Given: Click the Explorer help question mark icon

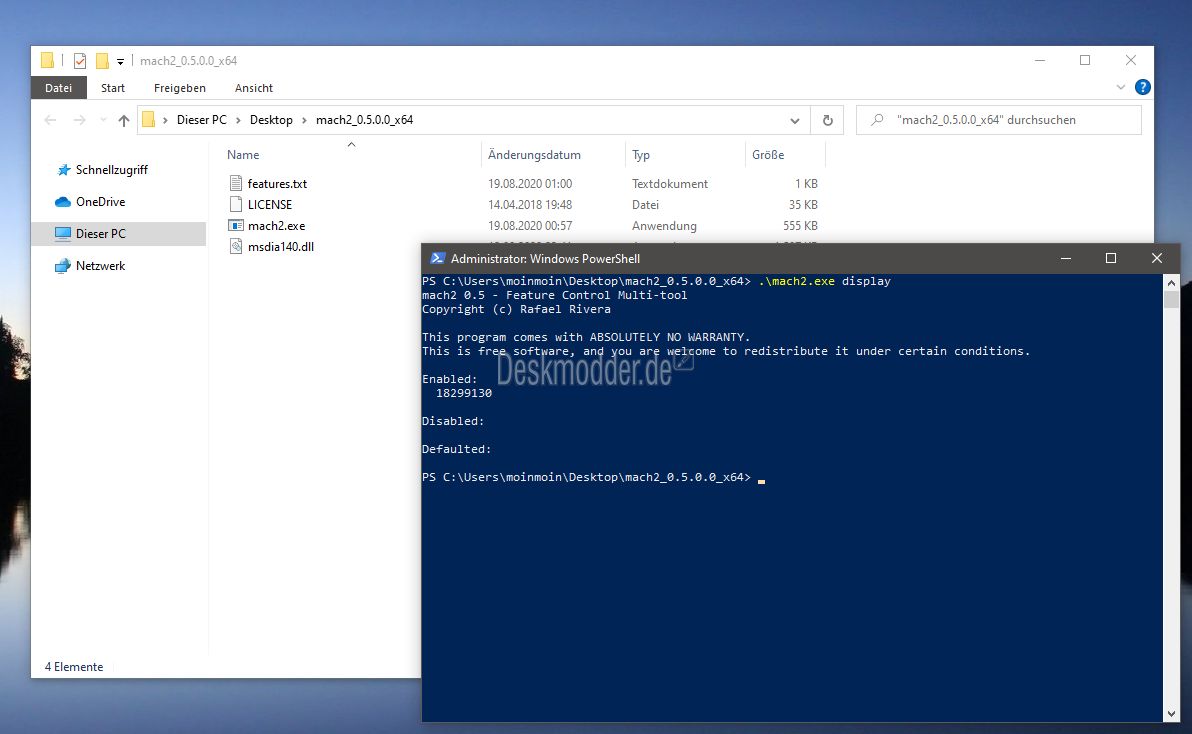Looking at the screenshot, I should 1142,87.
